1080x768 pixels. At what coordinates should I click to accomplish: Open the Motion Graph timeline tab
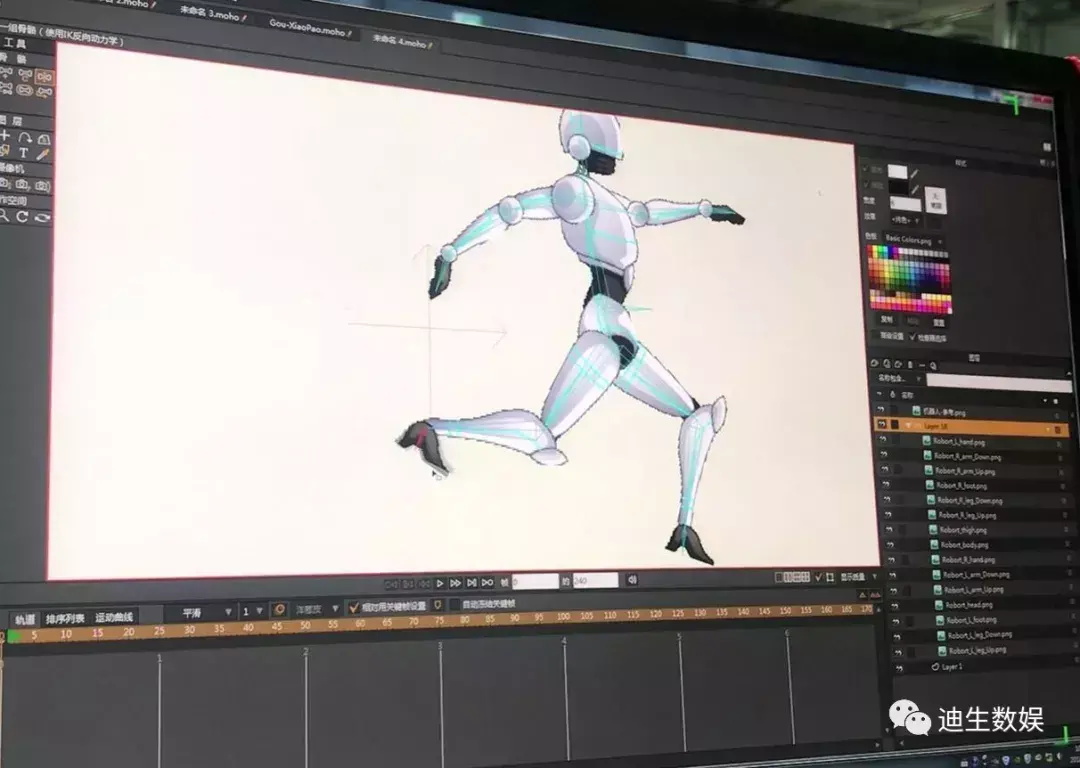click(x=113, y=618)
